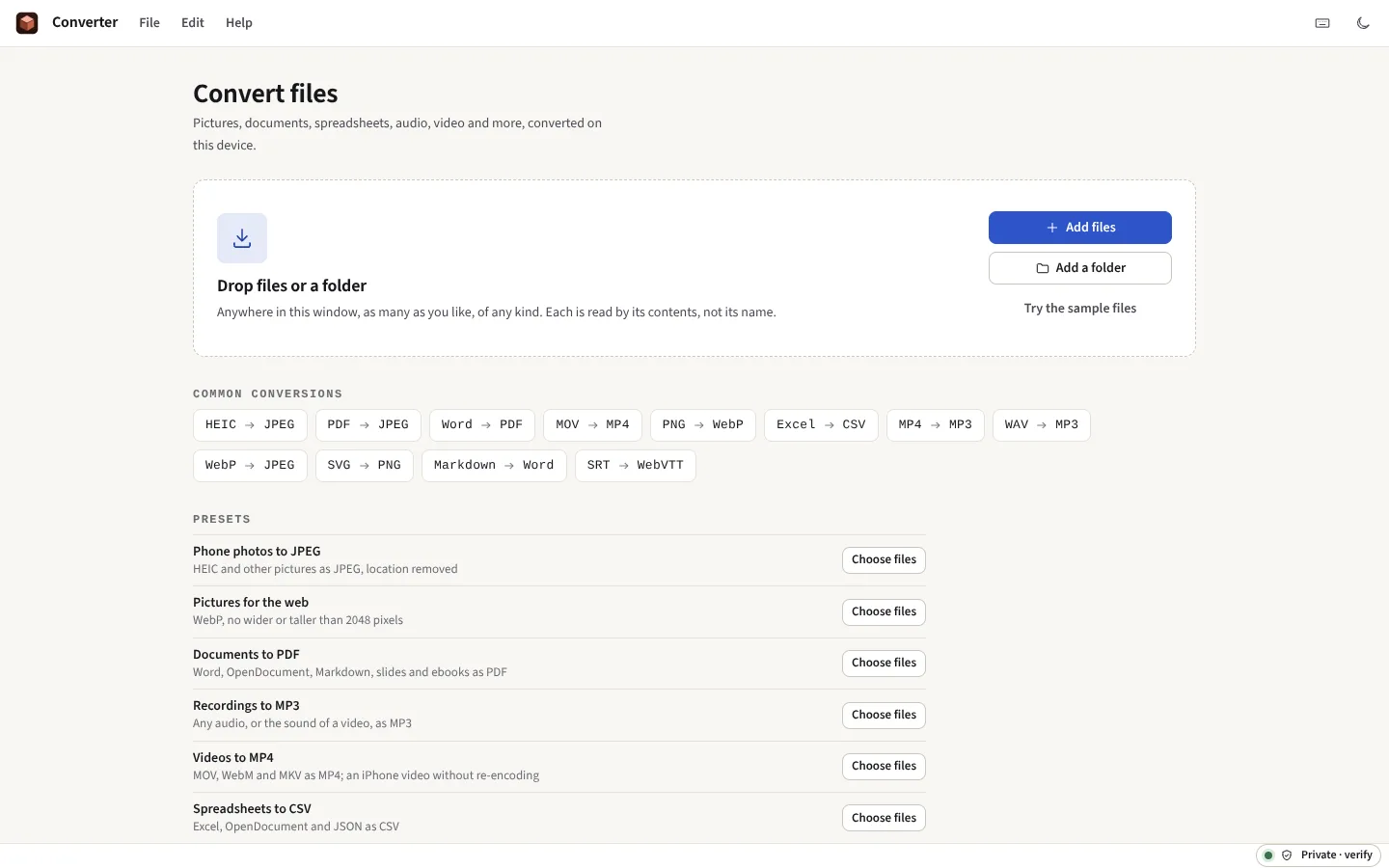Choose files for Documents to PDF
This screenshot has height=868, width=1389.
pos(884,664)
